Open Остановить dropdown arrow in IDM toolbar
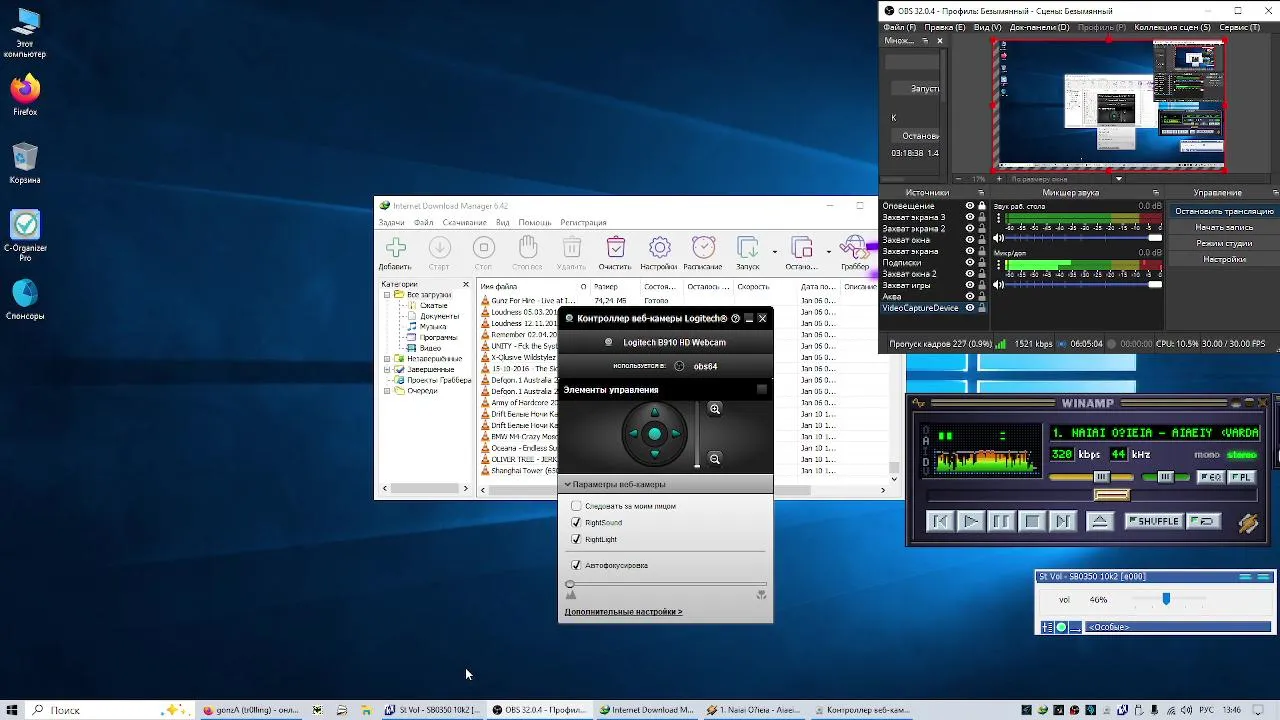Viewport: 1280px width, 720px height. click(829, 252)
